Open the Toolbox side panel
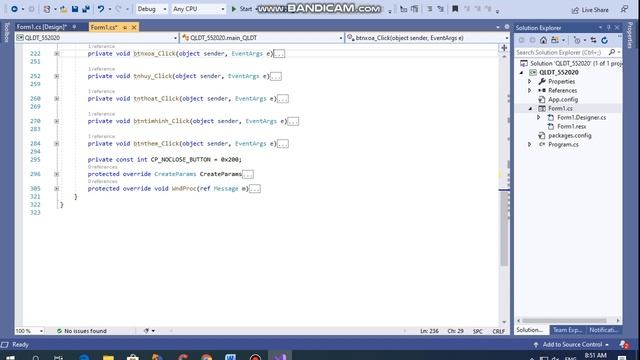 click(x=6, y=33)
